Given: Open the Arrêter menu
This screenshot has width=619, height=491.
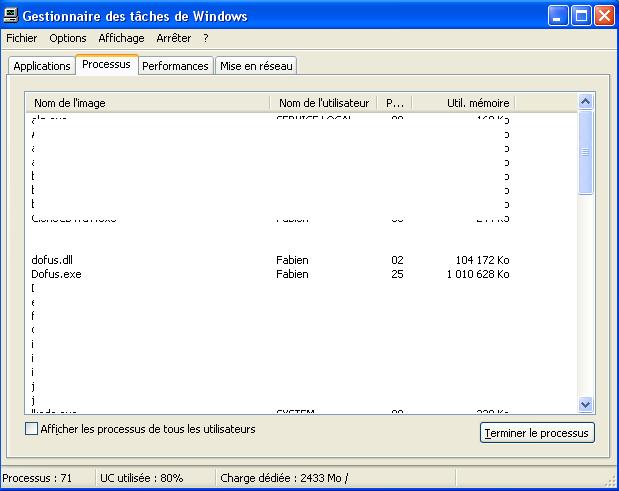Looking at the screenshot, I should (x=173, y=38).
